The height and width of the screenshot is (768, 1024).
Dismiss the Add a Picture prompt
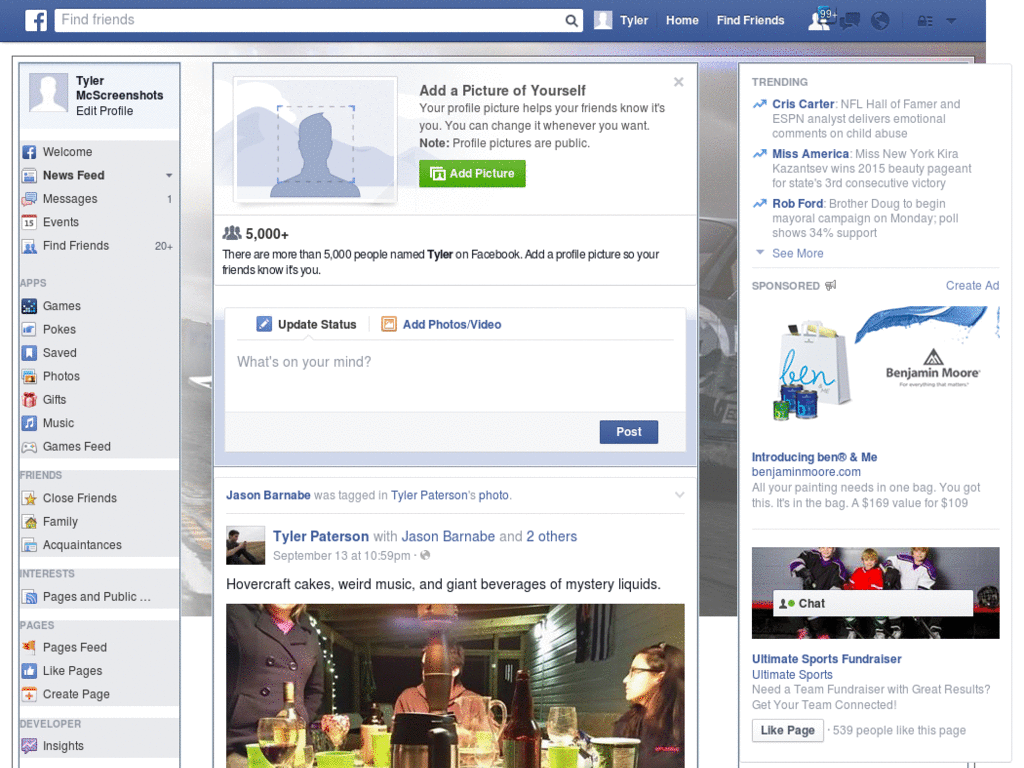679,82
